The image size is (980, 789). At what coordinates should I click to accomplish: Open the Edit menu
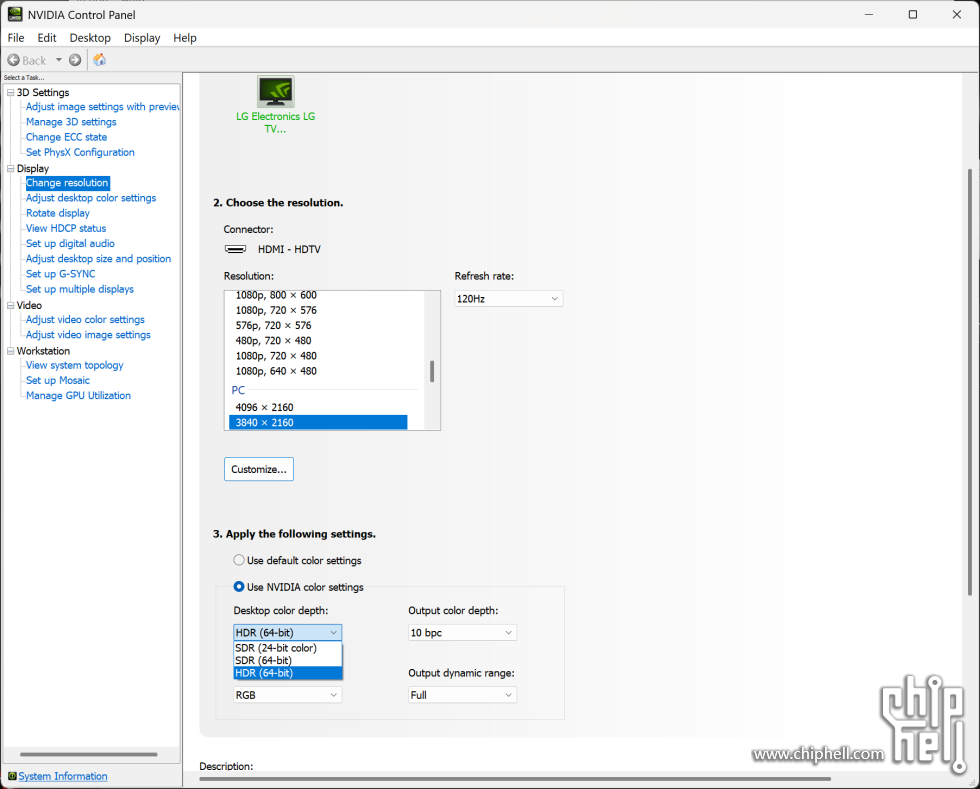point(47,38)
